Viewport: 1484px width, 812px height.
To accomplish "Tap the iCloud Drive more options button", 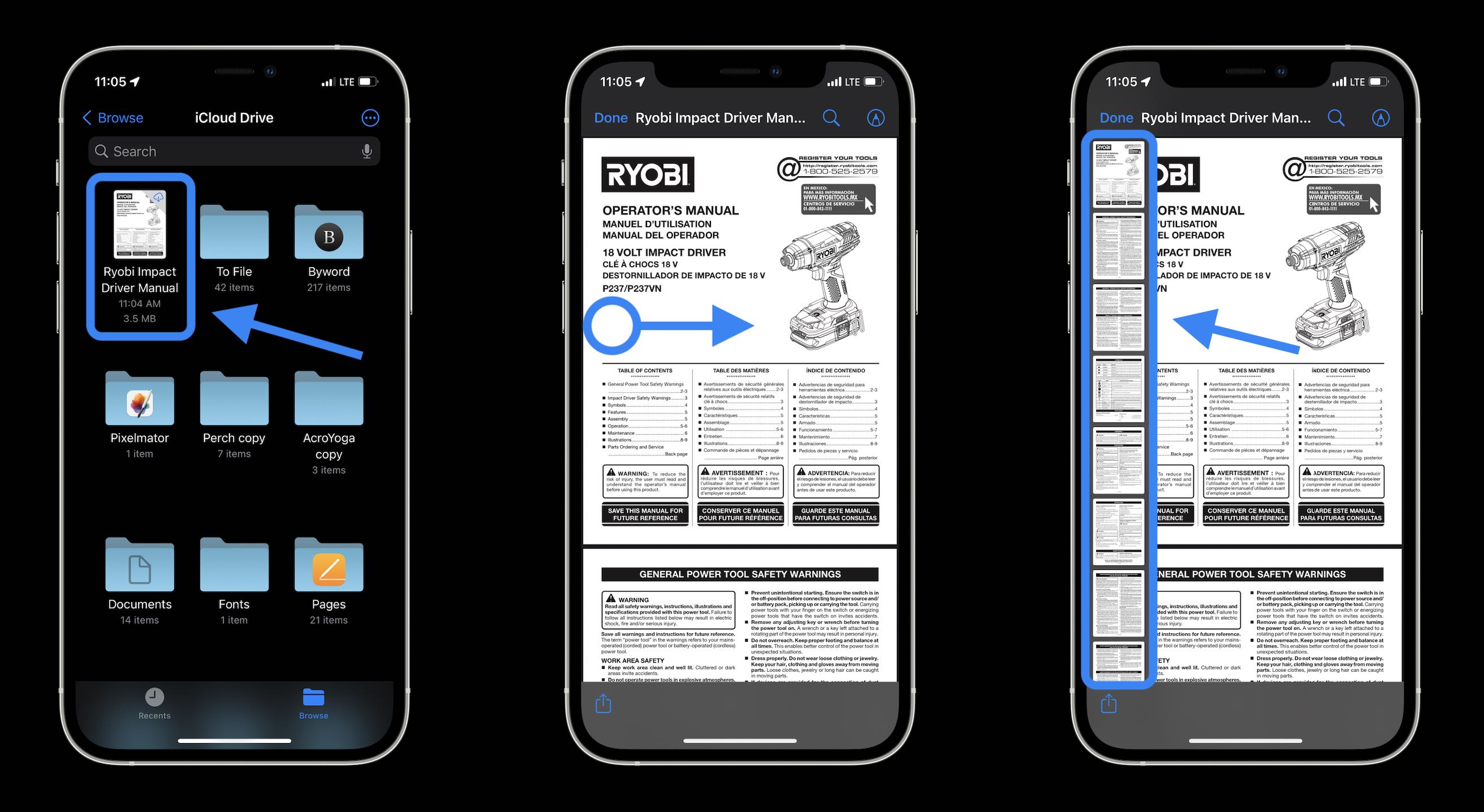I will (x=369, y=117).
